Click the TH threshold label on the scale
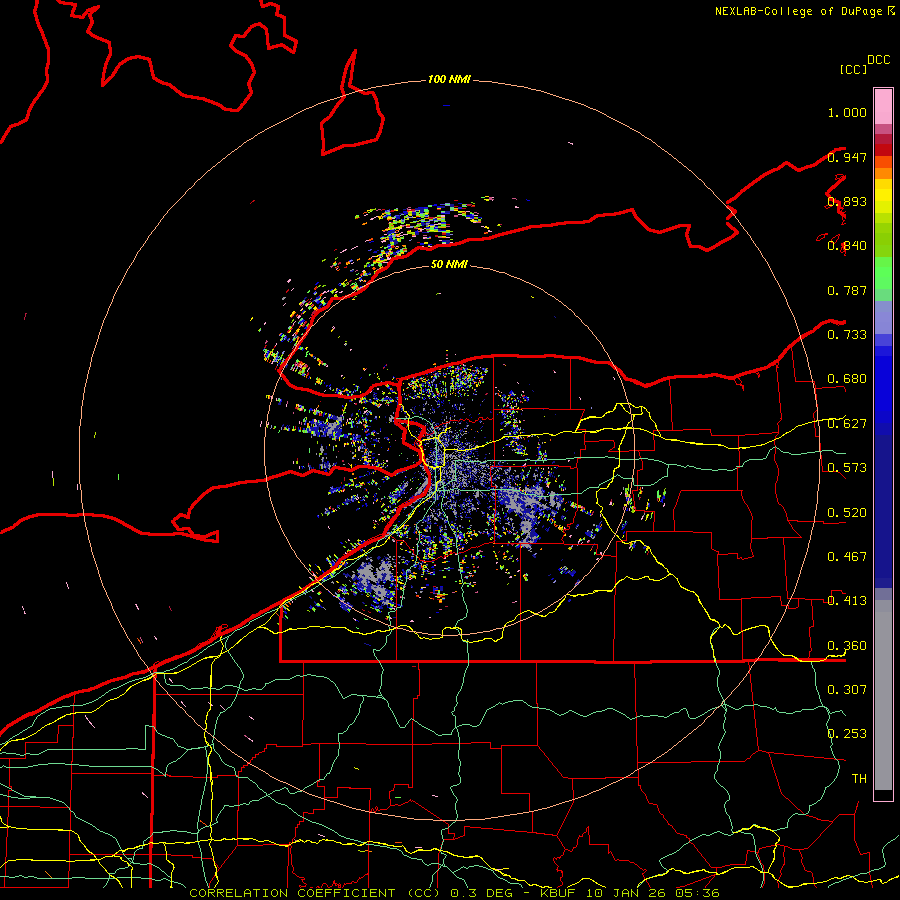The width and height of the screenshot is (900, 900). coord(859,778)
